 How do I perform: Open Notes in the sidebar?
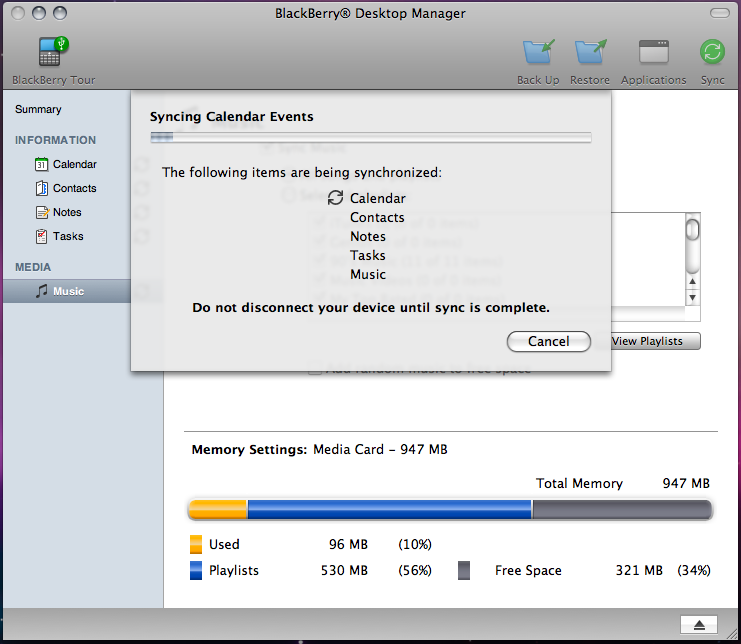coord(67,212)
